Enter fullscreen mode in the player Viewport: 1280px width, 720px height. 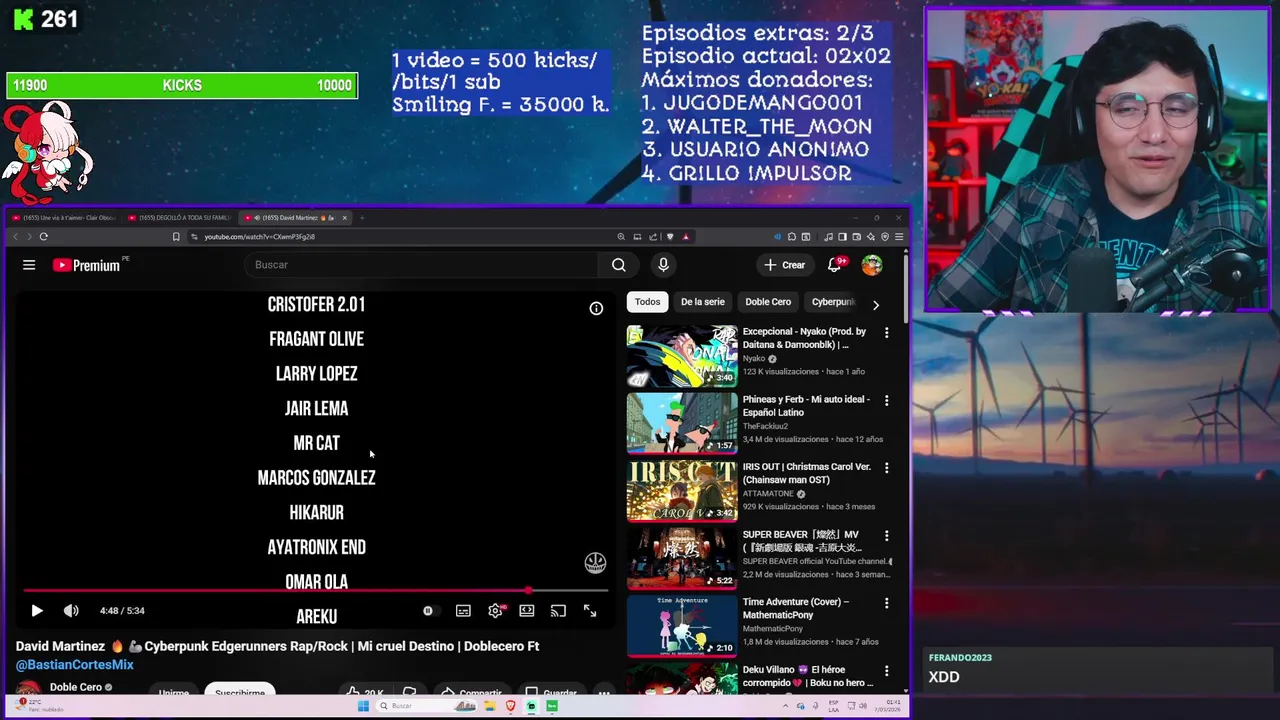[x=590, y=611]
